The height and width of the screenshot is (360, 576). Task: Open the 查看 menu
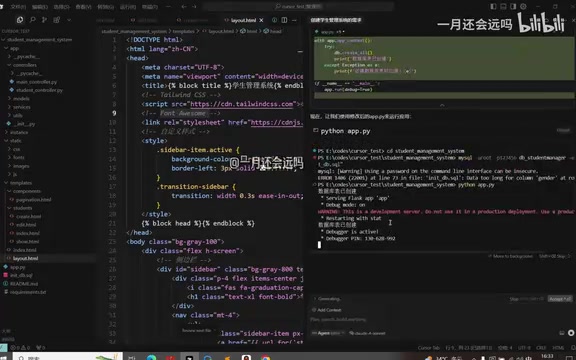pyautogui.click(x=83, y=7)
